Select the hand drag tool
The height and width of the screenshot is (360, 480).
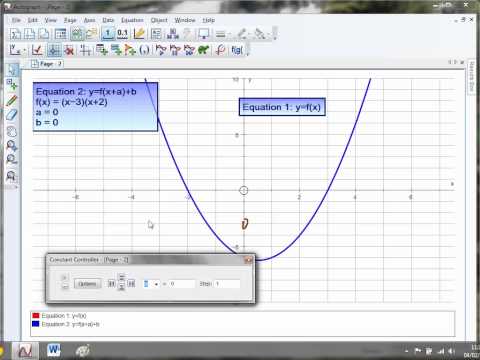tap(12, 131)
